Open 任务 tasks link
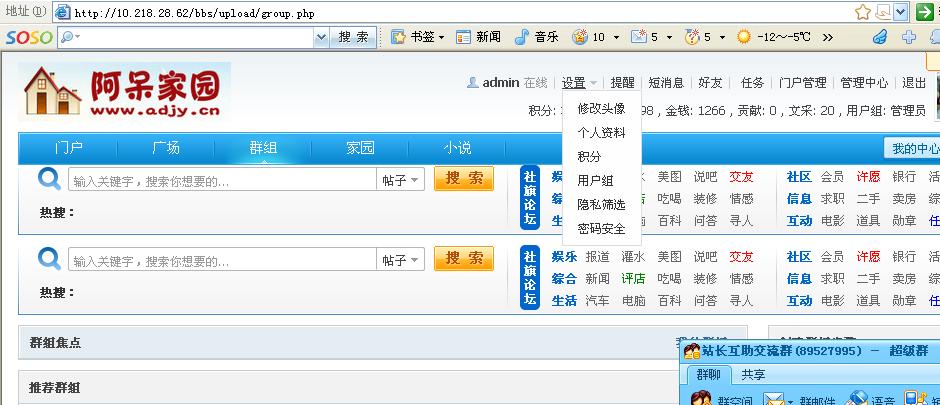The height and width of the screenshot is (405, 940). pos(752,83)
